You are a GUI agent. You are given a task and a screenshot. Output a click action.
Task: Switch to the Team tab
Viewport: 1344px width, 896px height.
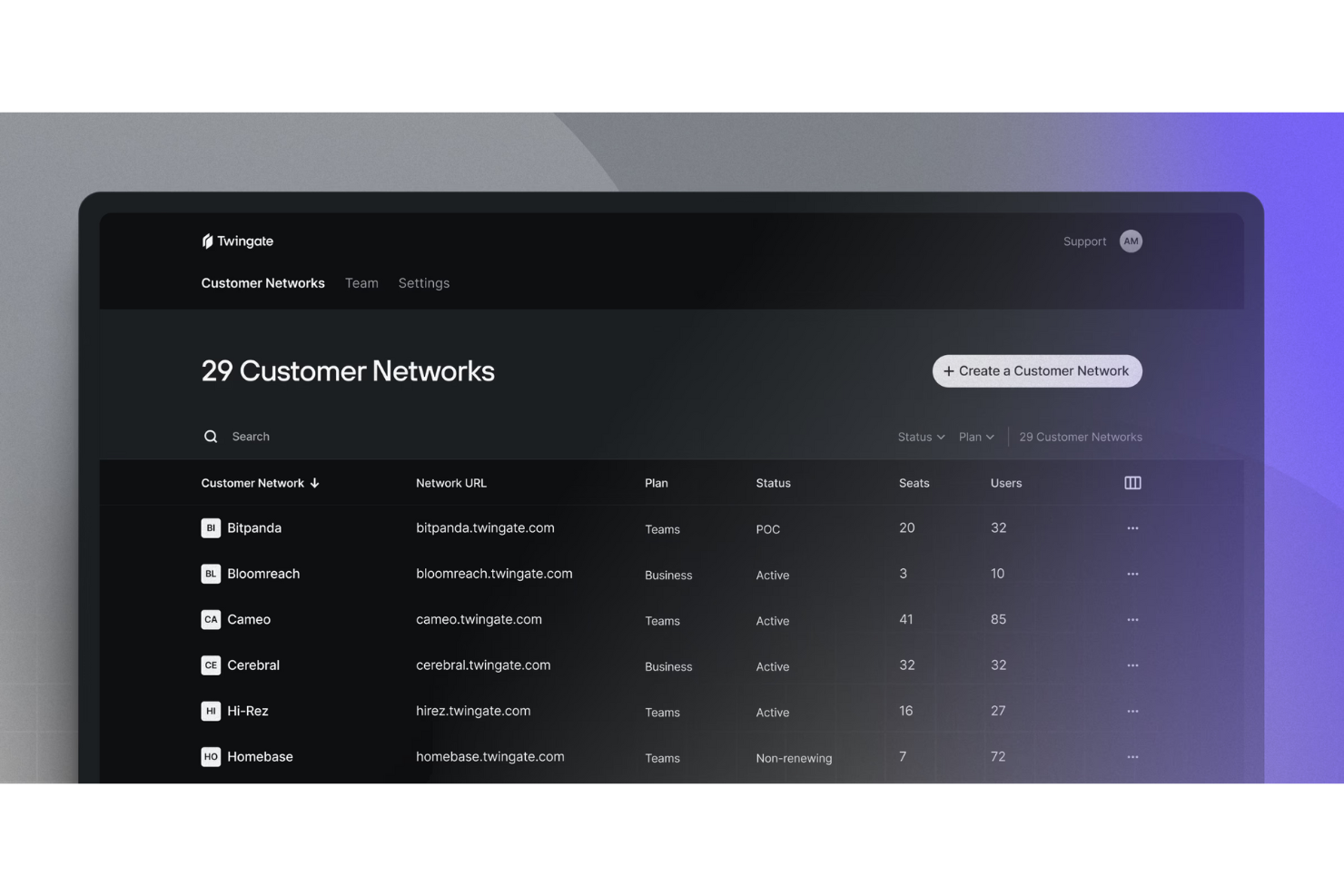(361, 282)
